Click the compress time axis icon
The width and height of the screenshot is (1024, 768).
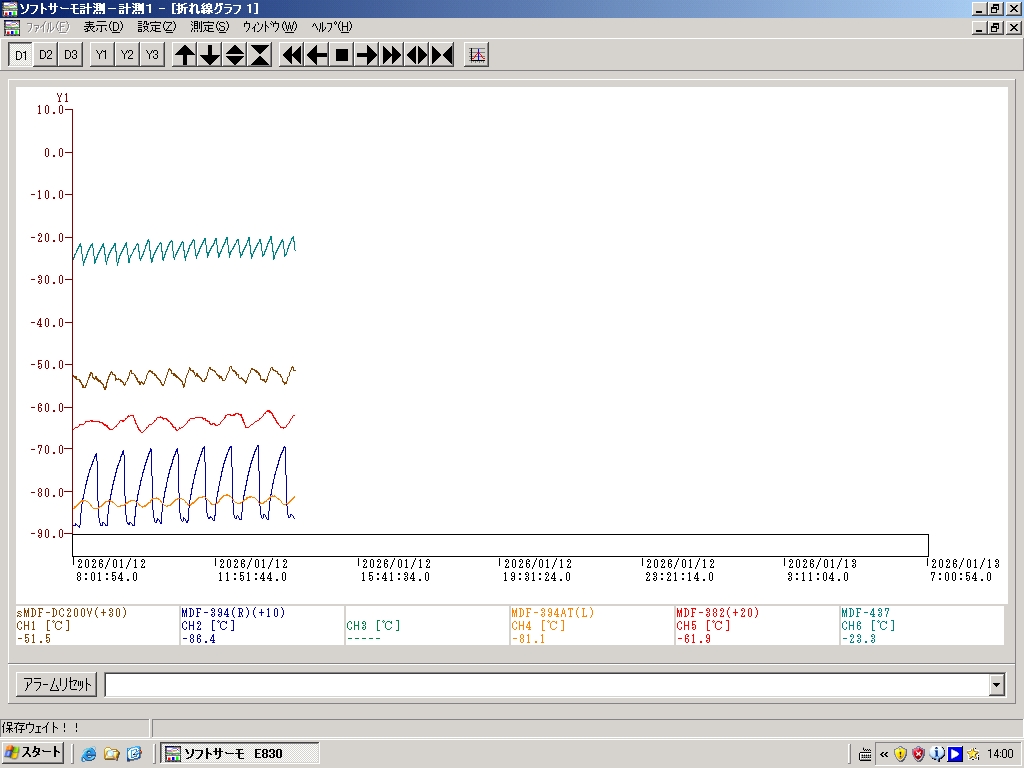coord(442,55)
